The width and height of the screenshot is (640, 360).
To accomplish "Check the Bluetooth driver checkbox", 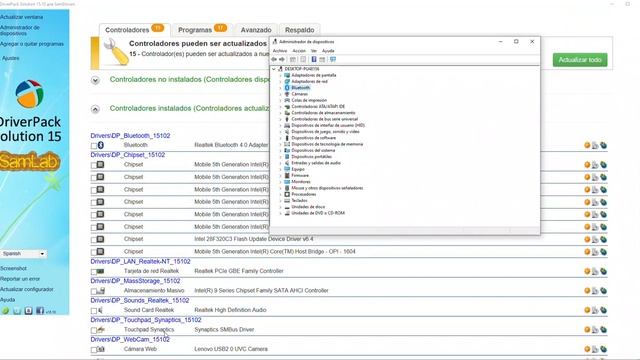I will click(94, 146).
